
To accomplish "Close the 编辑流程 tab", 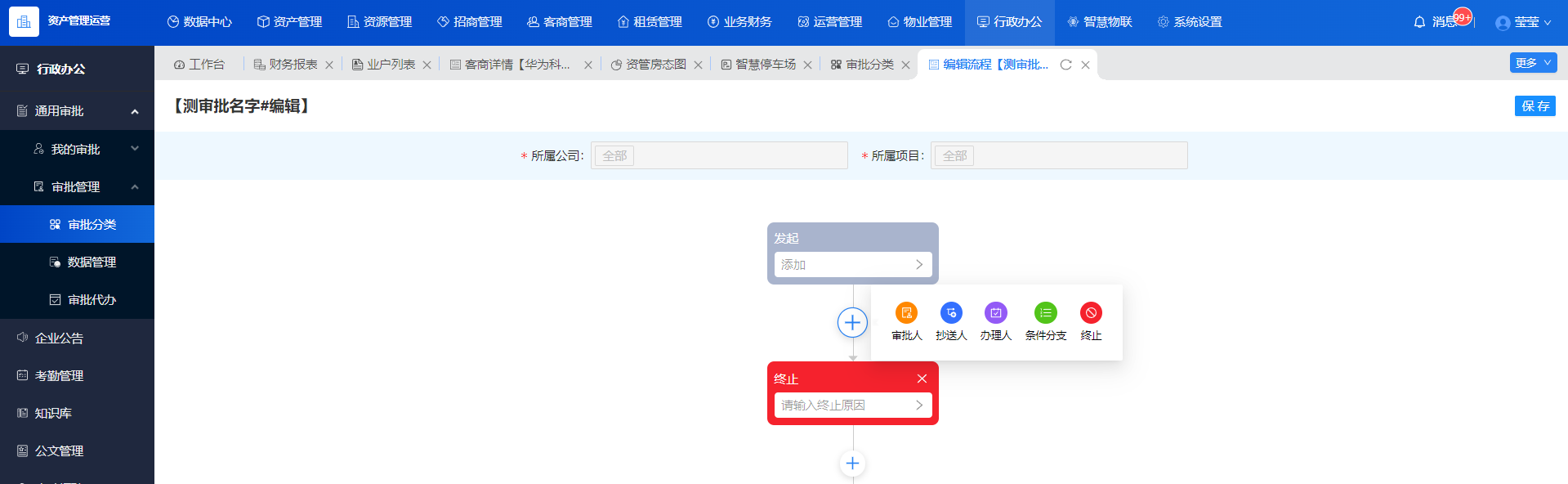I will pos(1085,65).
